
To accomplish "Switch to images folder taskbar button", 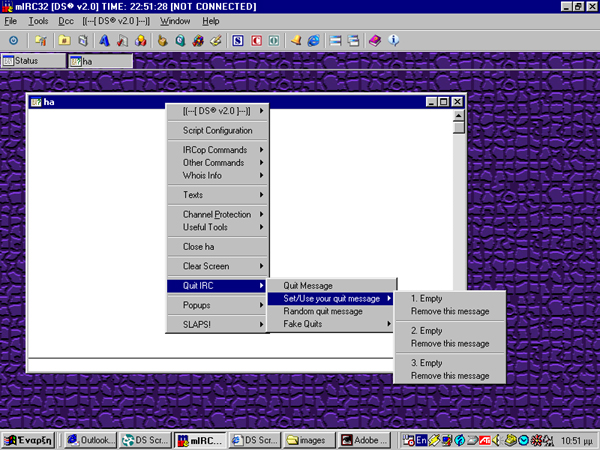I will (310, 440).
